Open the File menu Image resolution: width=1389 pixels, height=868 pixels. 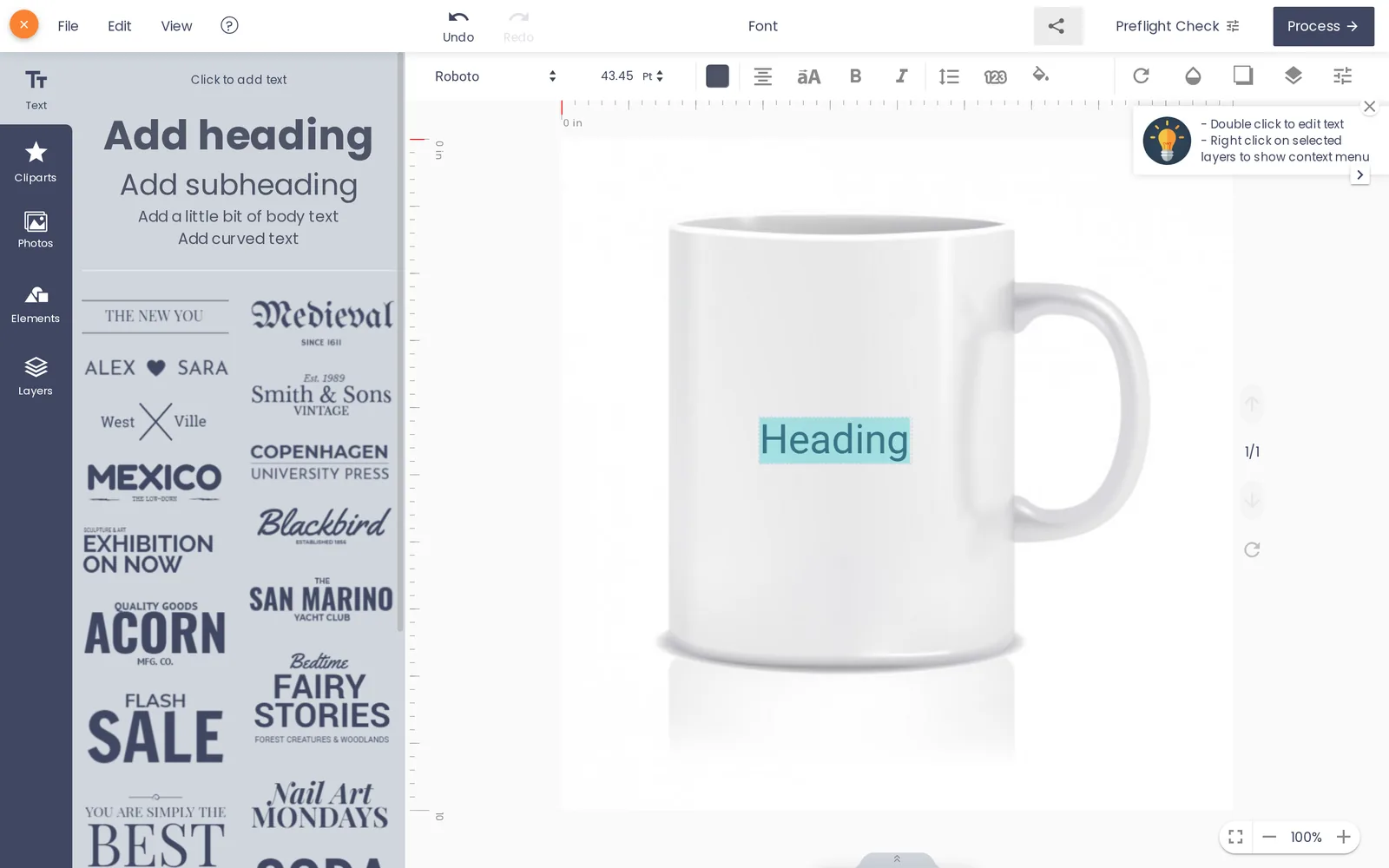pos(68,26)
